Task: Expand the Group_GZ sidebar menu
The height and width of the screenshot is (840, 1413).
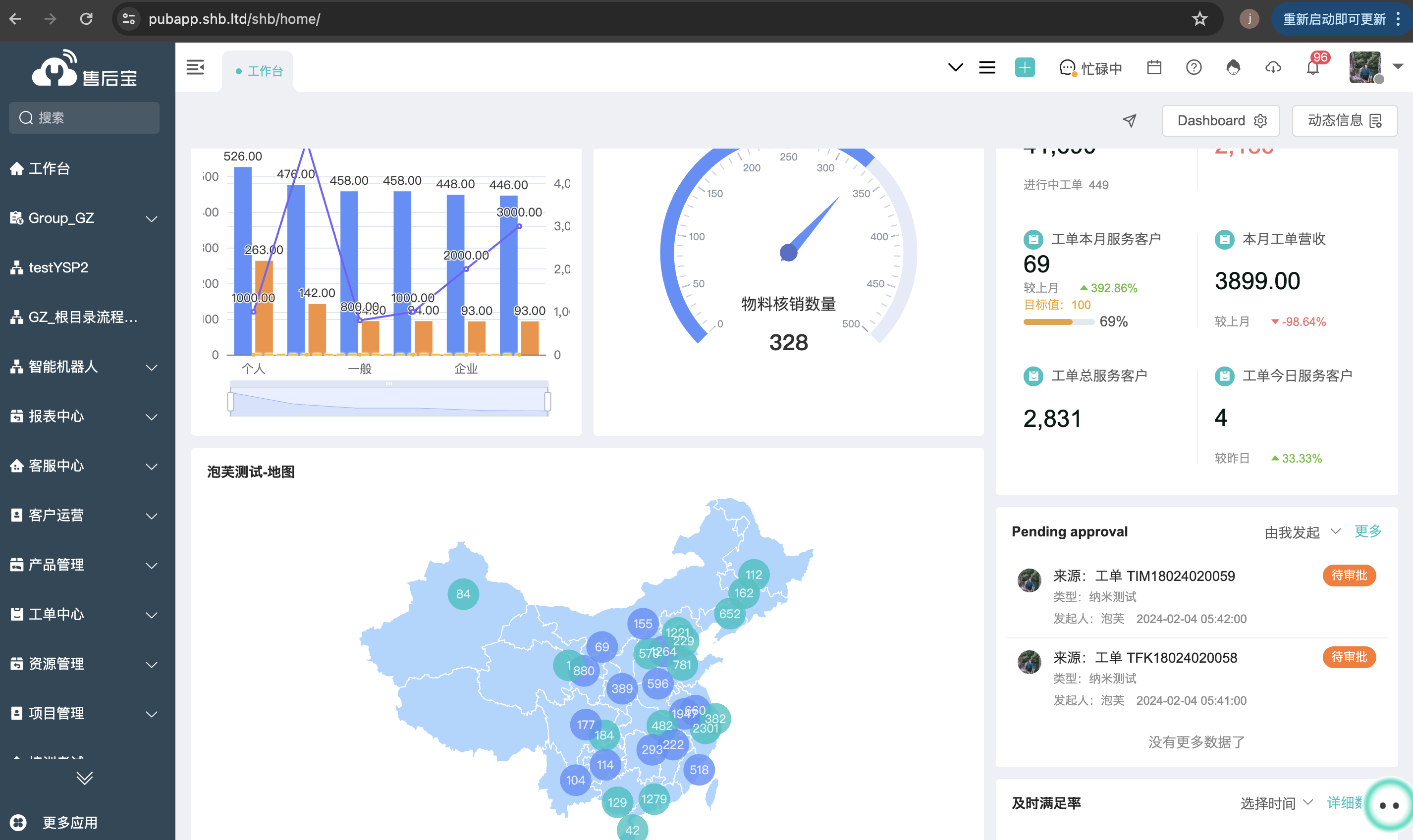Action: [x=87, y=218]
